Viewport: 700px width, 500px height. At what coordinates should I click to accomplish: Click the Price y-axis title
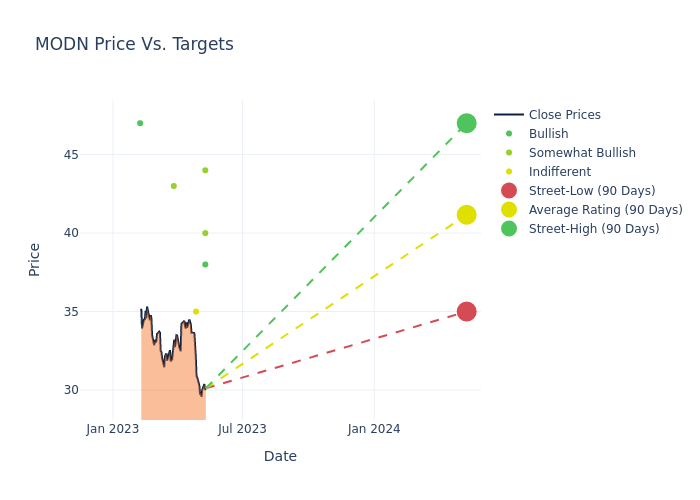pyautogui.click(x=35, y=259)
